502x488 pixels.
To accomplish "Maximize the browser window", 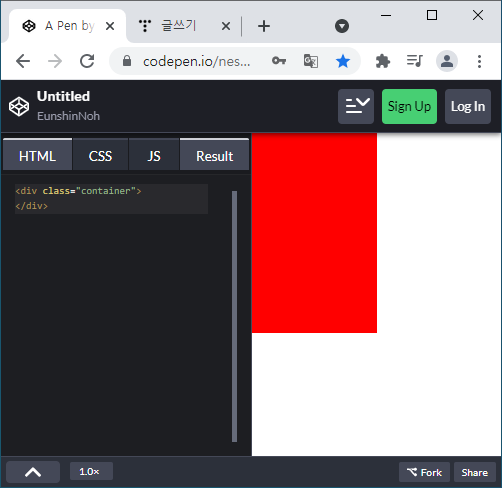I will [x=432, y=15].
